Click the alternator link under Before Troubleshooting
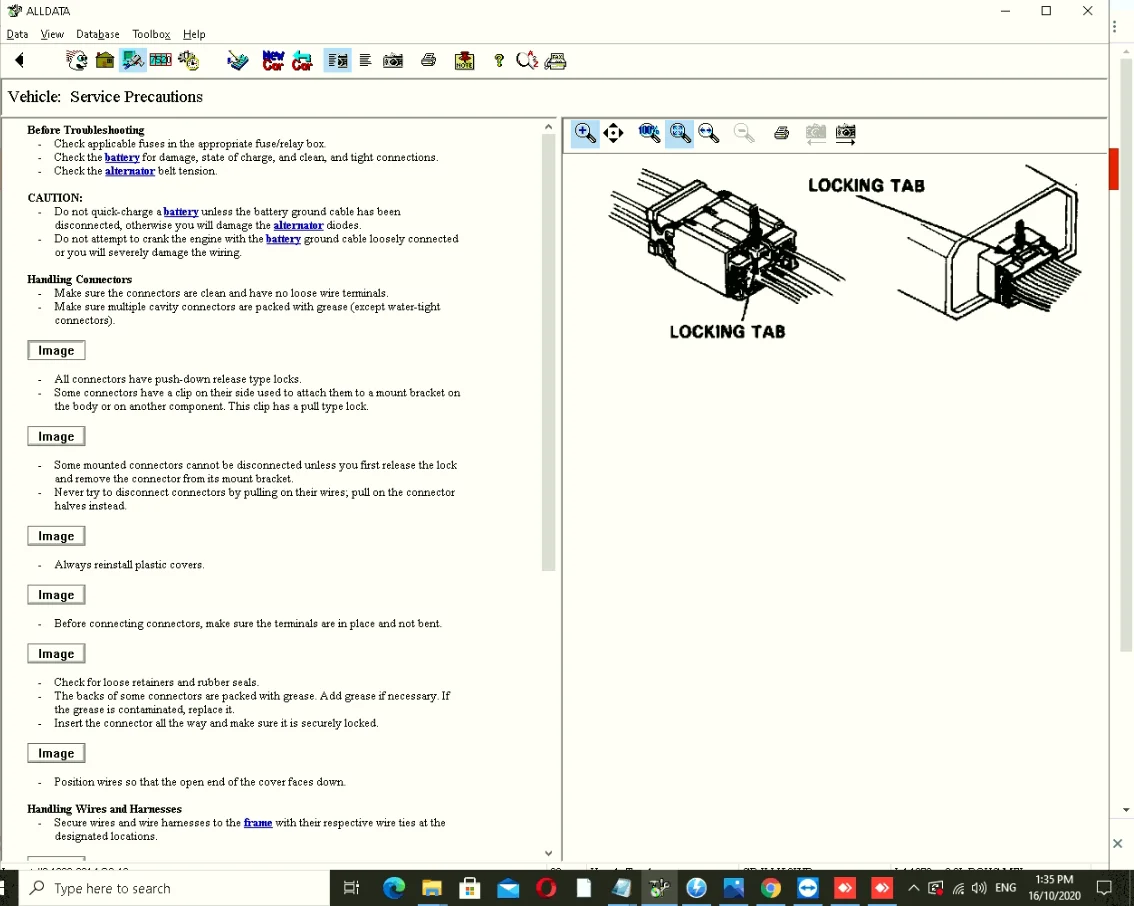Screen dimensions: 1134x906 [x=130, y=171]
